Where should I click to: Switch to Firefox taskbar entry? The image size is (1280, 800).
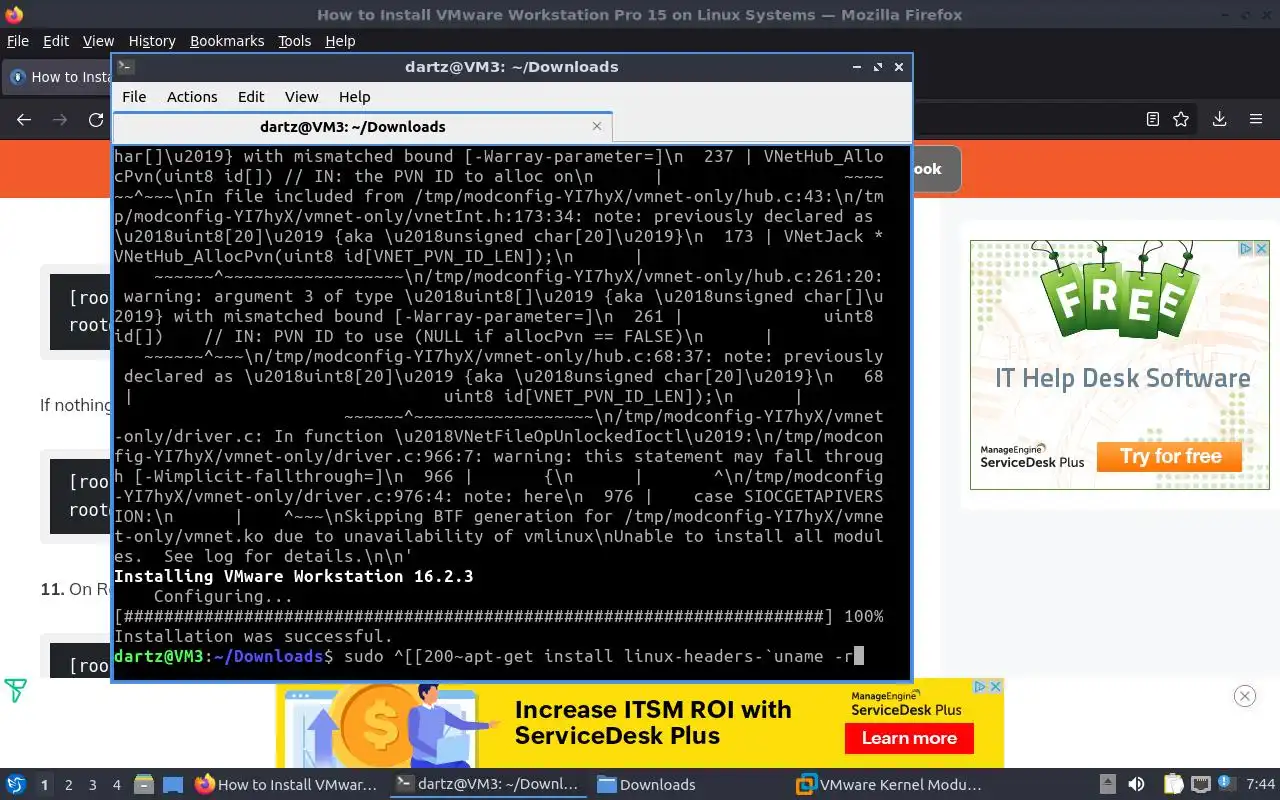286,784
